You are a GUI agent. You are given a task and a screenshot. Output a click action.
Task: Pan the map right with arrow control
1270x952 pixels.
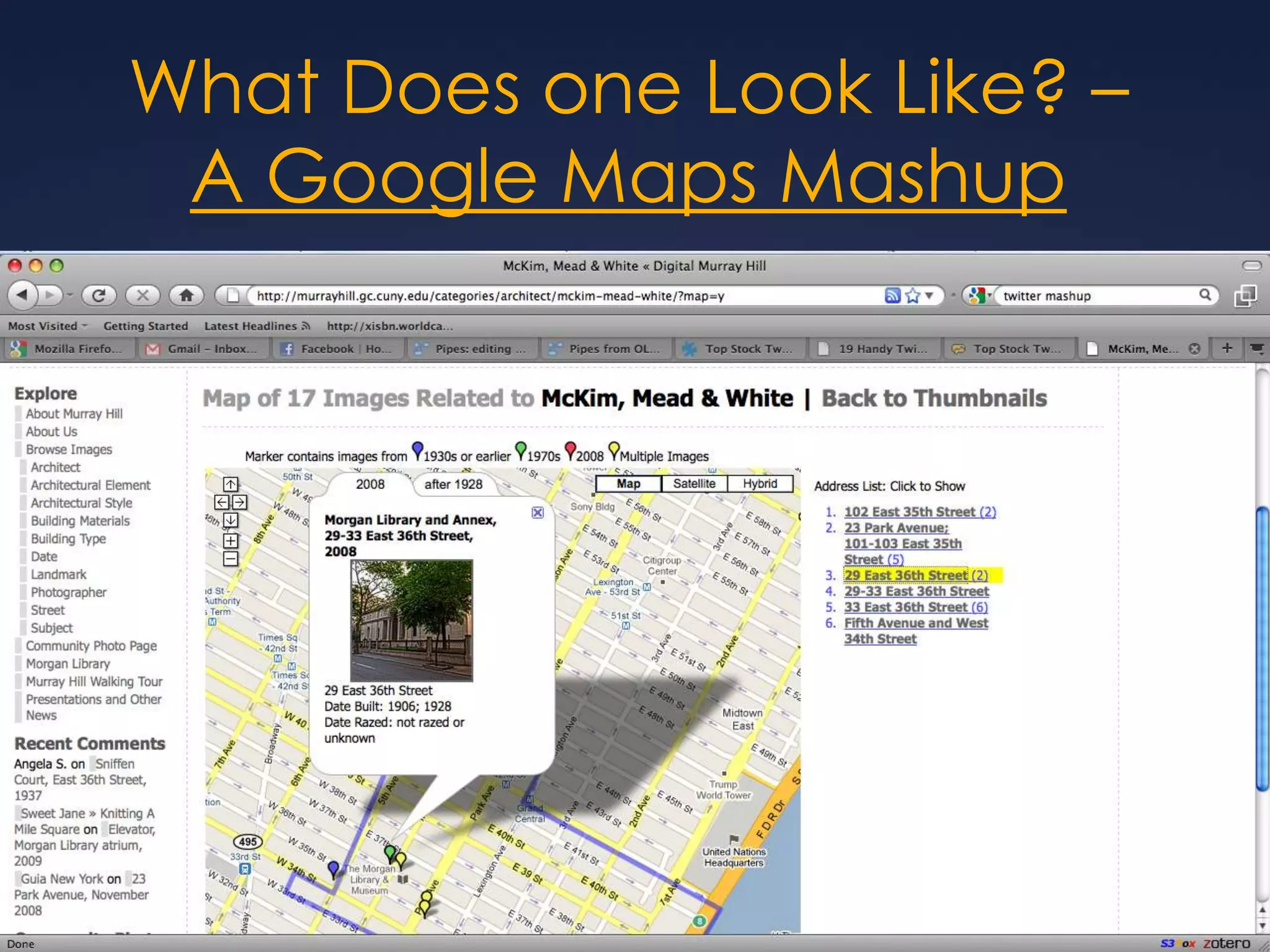[239, 502]
